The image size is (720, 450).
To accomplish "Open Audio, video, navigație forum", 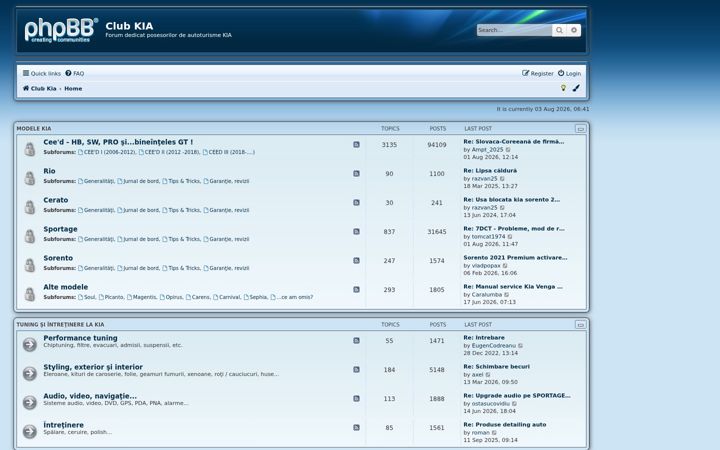I will pos(90,395).
